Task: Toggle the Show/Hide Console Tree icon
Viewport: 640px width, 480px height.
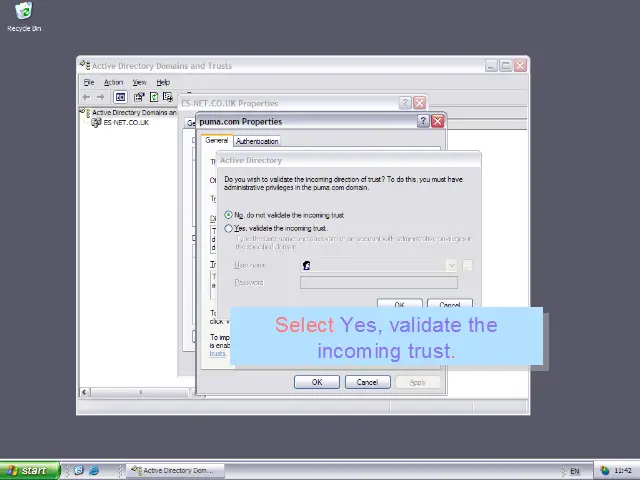Action: 120,97
